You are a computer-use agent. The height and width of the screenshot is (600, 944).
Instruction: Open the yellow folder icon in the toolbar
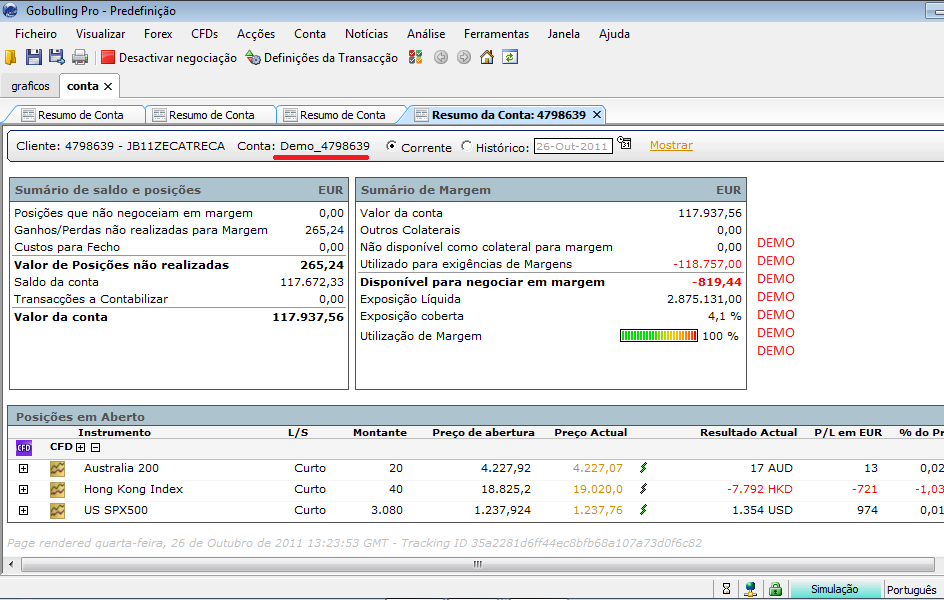[10, 57]
